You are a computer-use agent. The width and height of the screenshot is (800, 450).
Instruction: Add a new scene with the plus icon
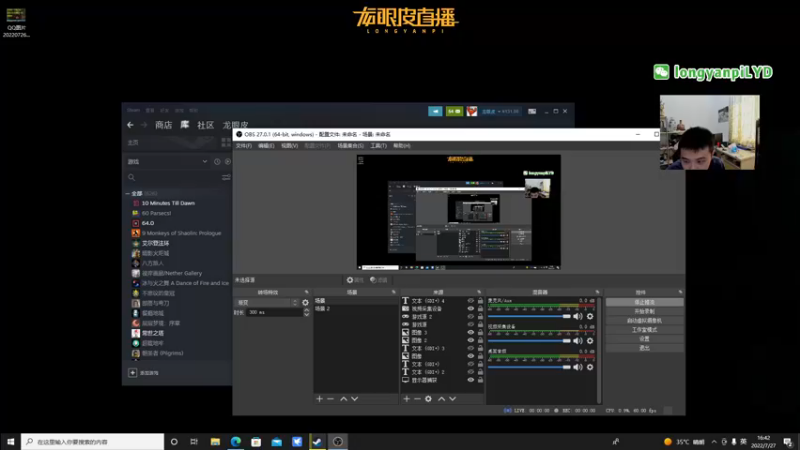319,399
